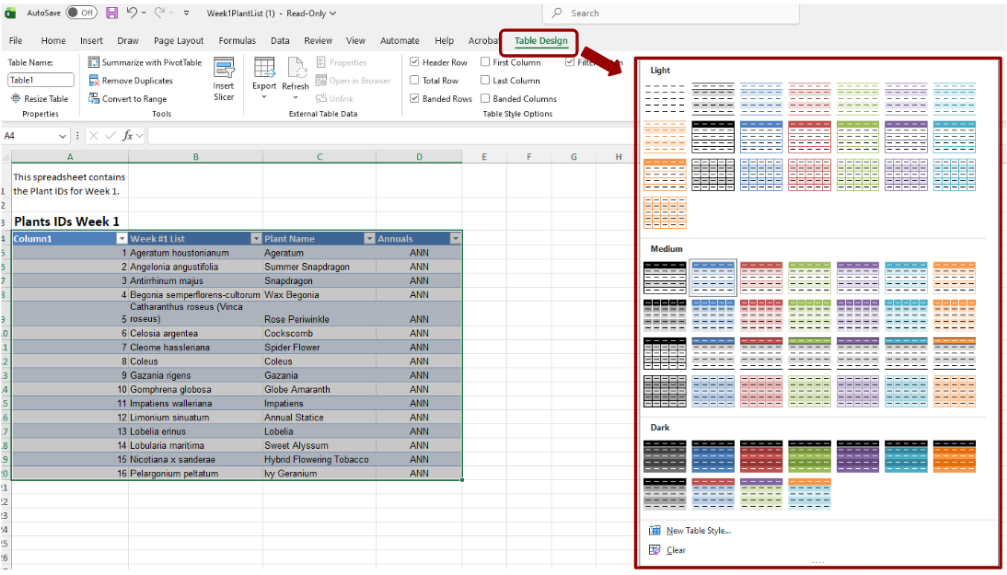Click cell Pelargonium peltatum
Screen dimensions: 1007x575
[x=195, y=473]
